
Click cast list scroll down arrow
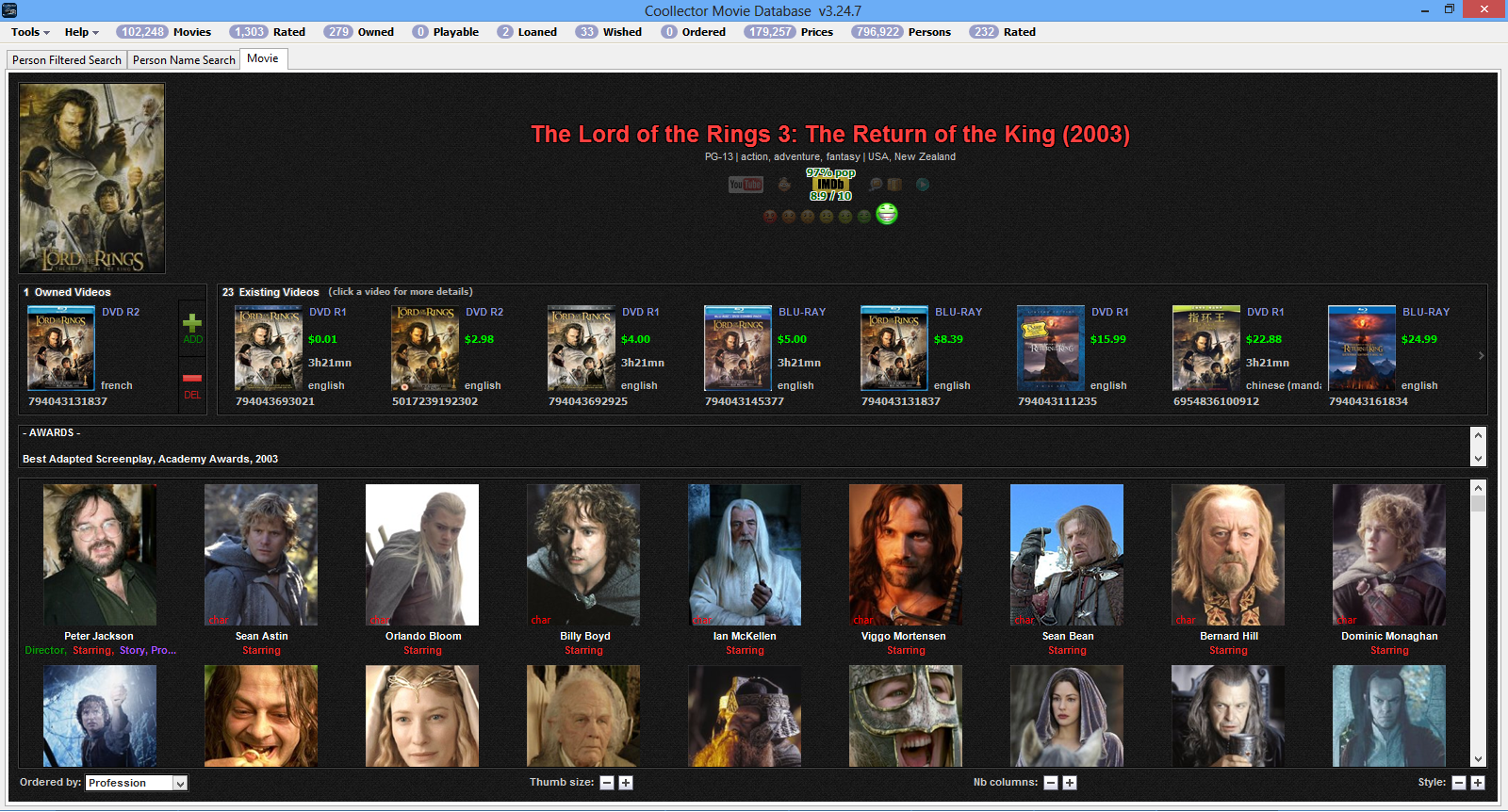1478,758
